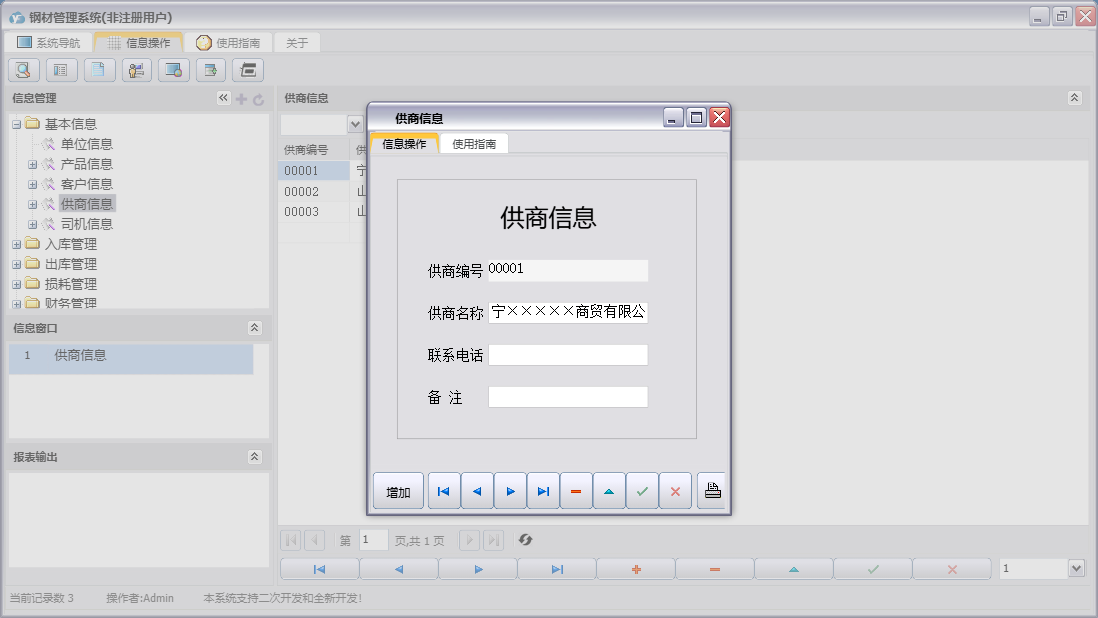Screen dimensions: 1098x618
Task: Click the red minus delete icon in the dialog
Action: click(x=576, y=490)
